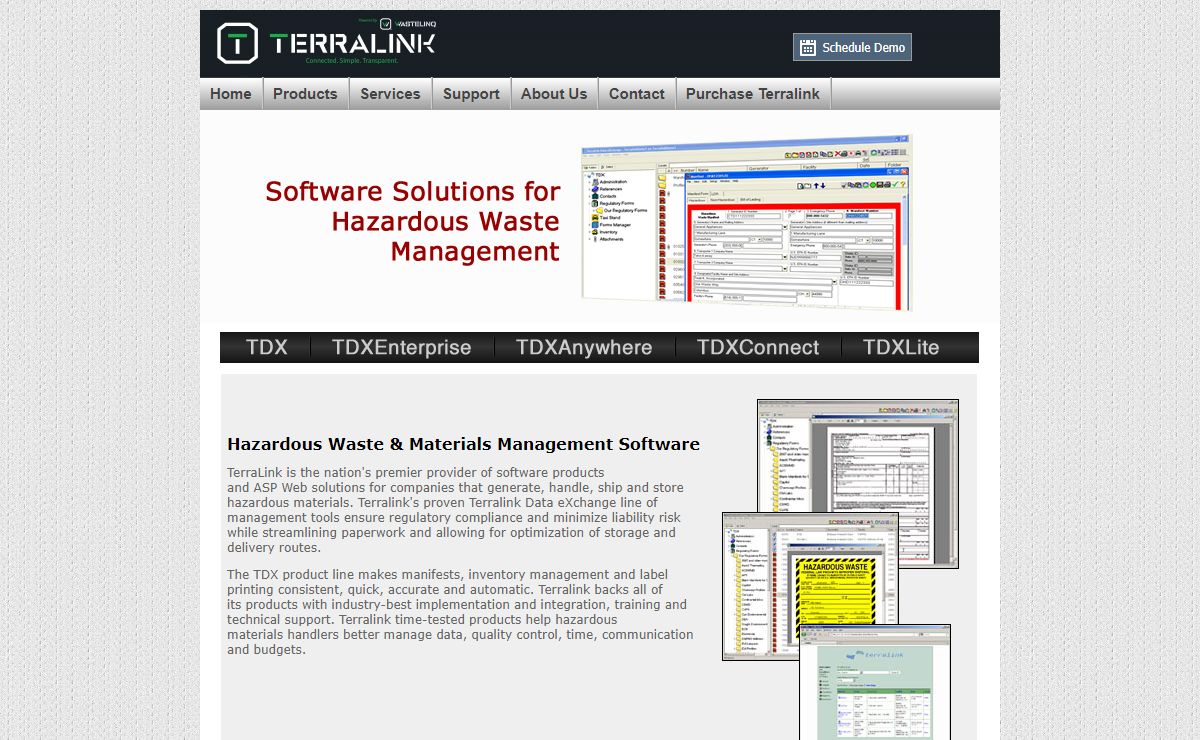Click the calendar icon in Schedule Demo
Image resolution: width=1200 pixels, height=740 pixels.
(x=808, y=47)
